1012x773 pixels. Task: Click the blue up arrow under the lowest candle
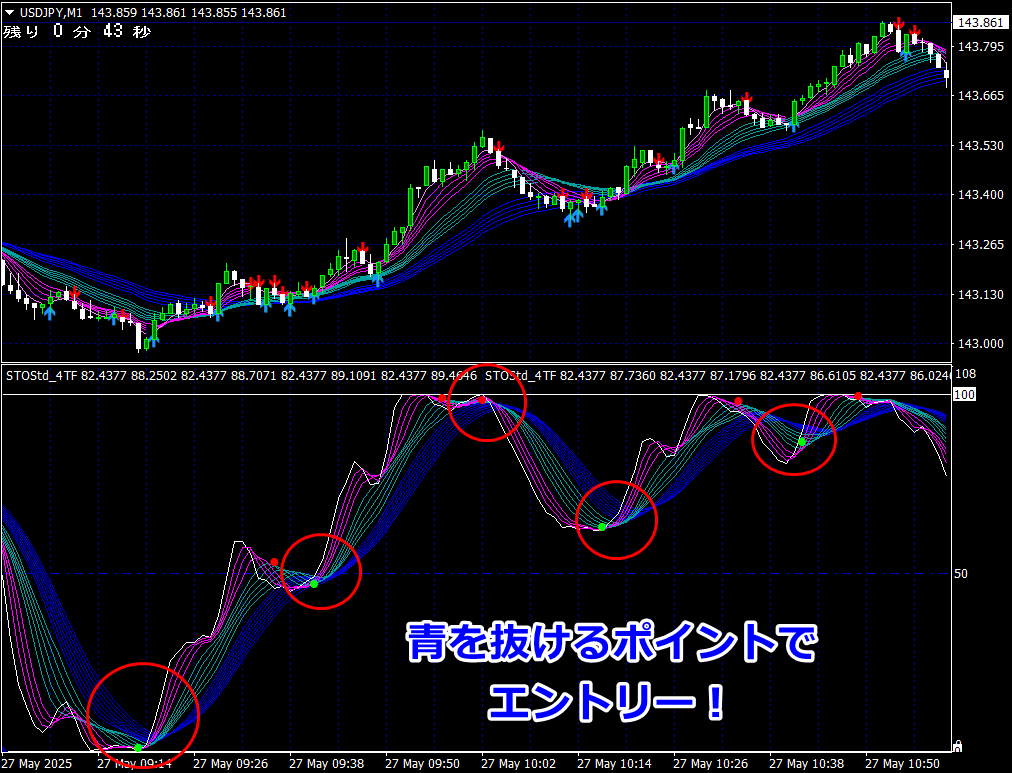pyautogui.click(x=153, y=340)
